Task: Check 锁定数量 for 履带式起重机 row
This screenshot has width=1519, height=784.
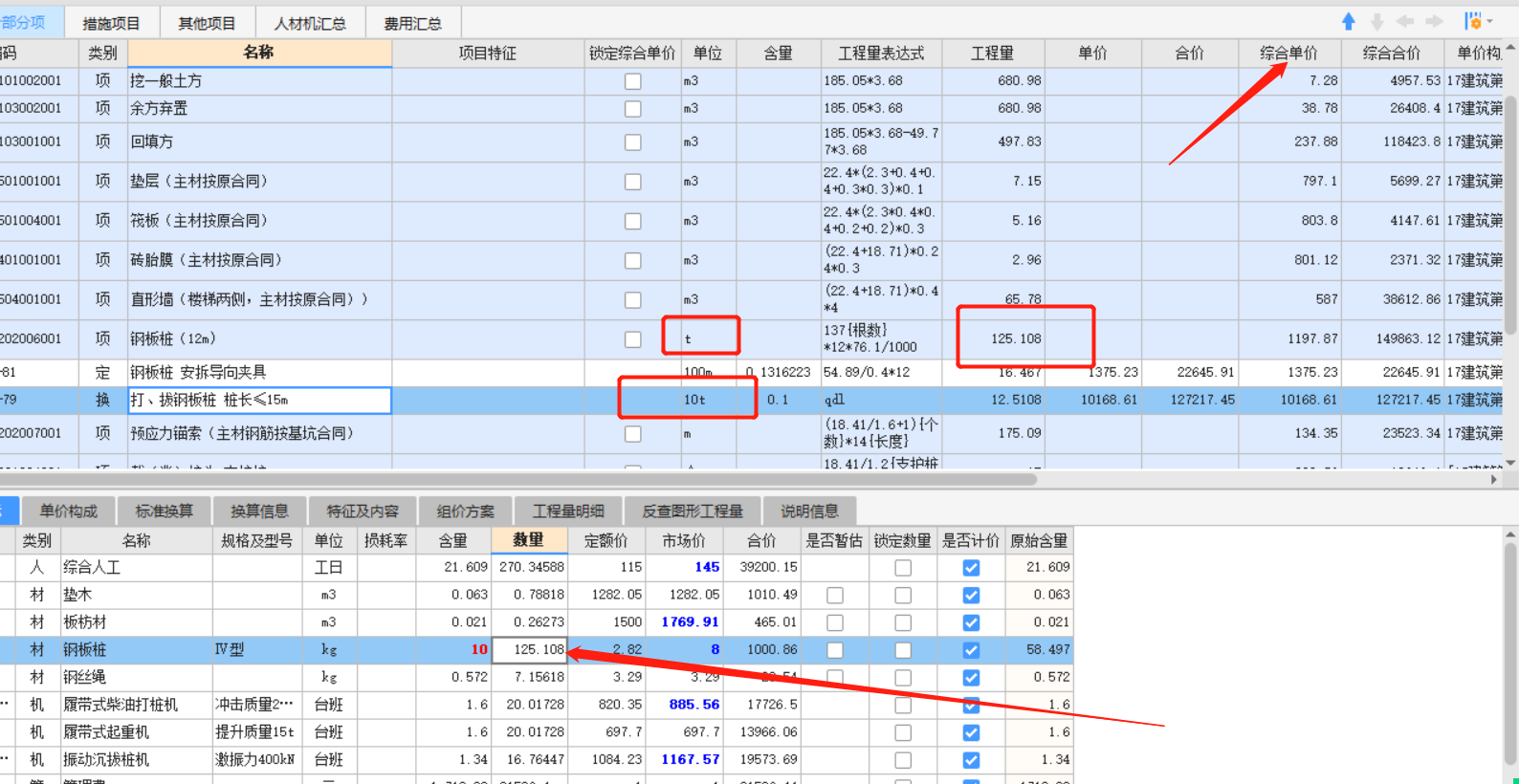Action: pyautogui.click(x=903, y=733)
